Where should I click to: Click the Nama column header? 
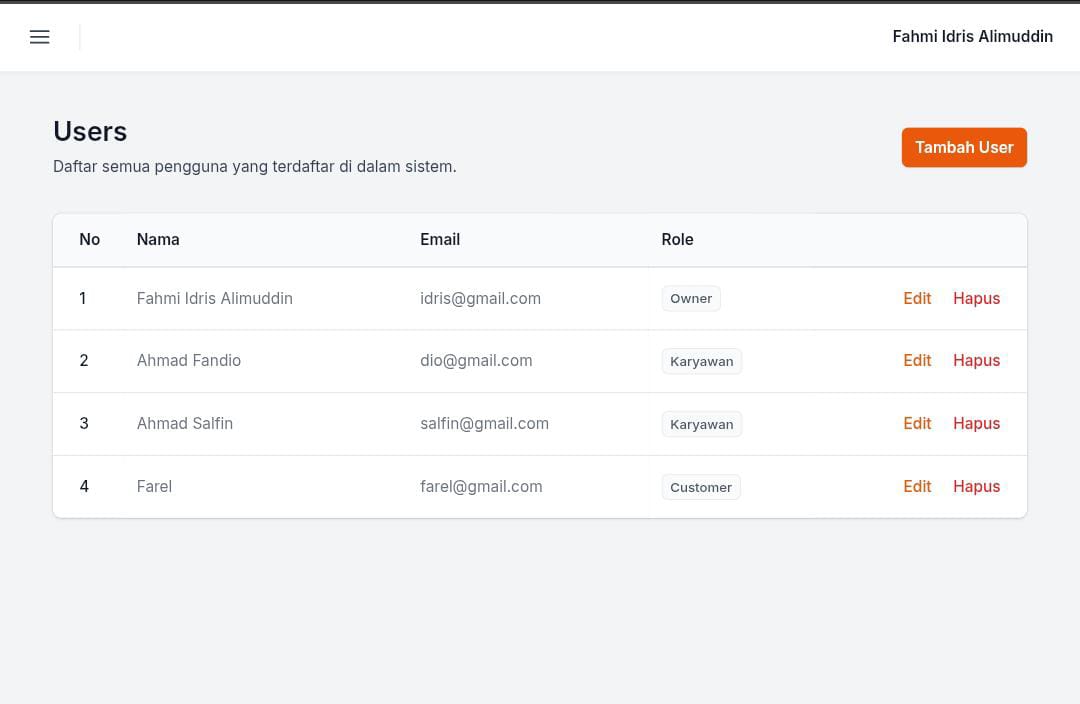pos(158,239)
